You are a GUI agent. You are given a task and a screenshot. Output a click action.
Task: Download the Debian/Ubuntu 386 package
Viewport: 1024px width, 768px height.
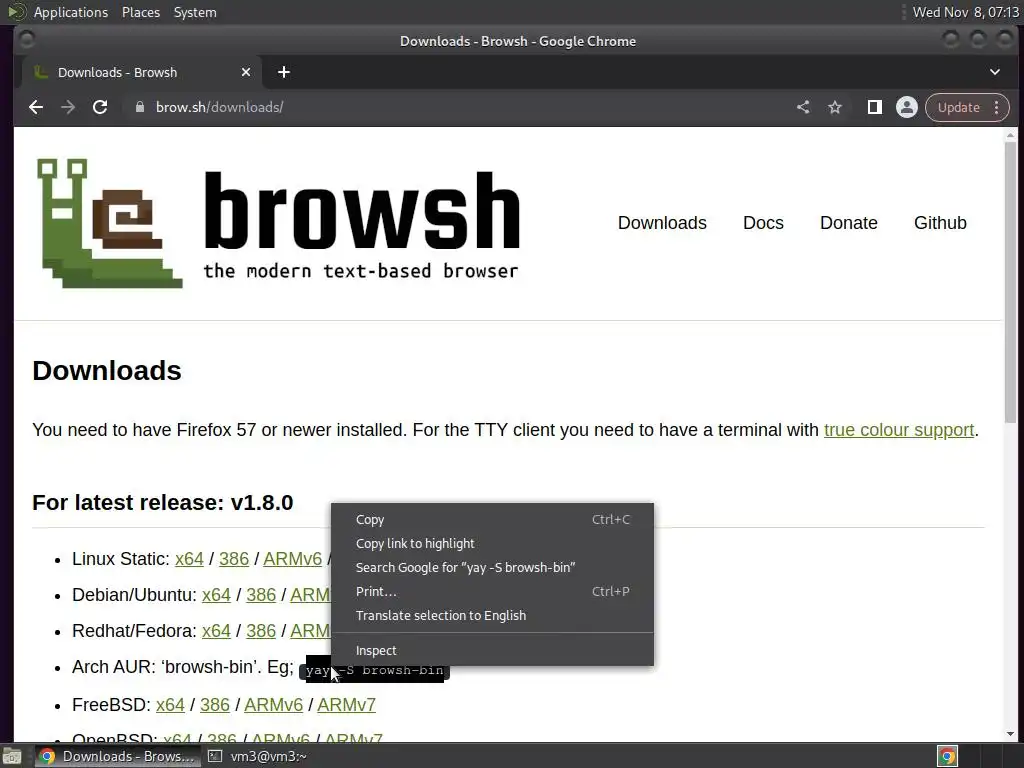[261, 595]
